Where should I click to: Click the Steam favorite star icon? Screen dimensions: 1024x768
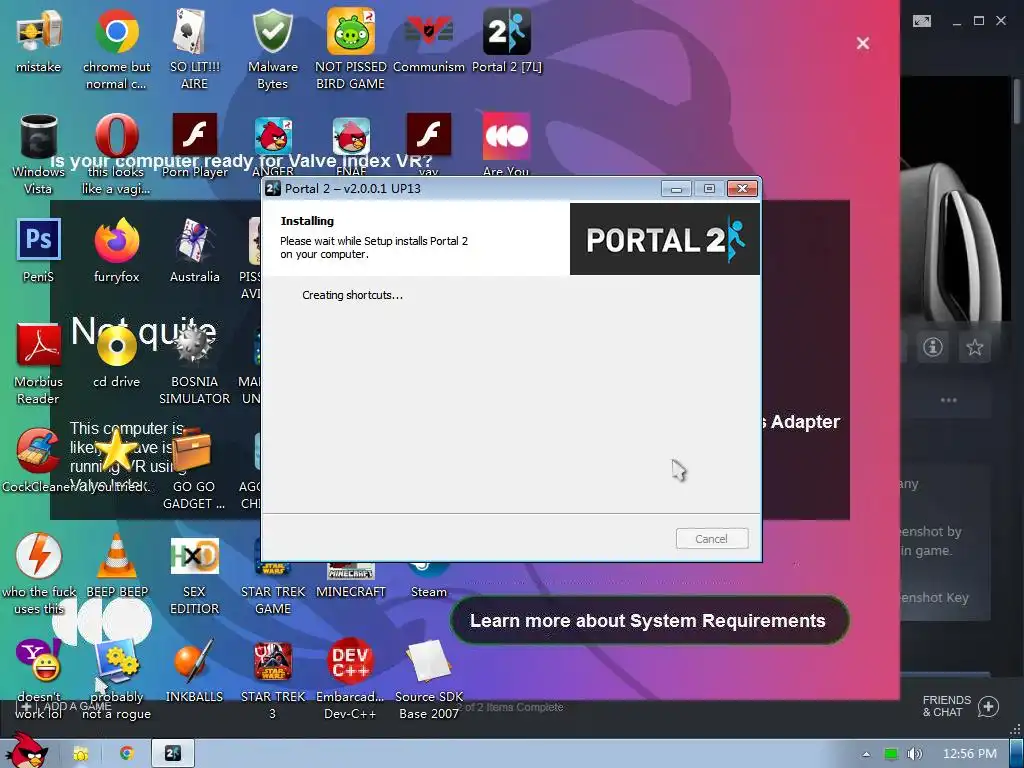974,347
